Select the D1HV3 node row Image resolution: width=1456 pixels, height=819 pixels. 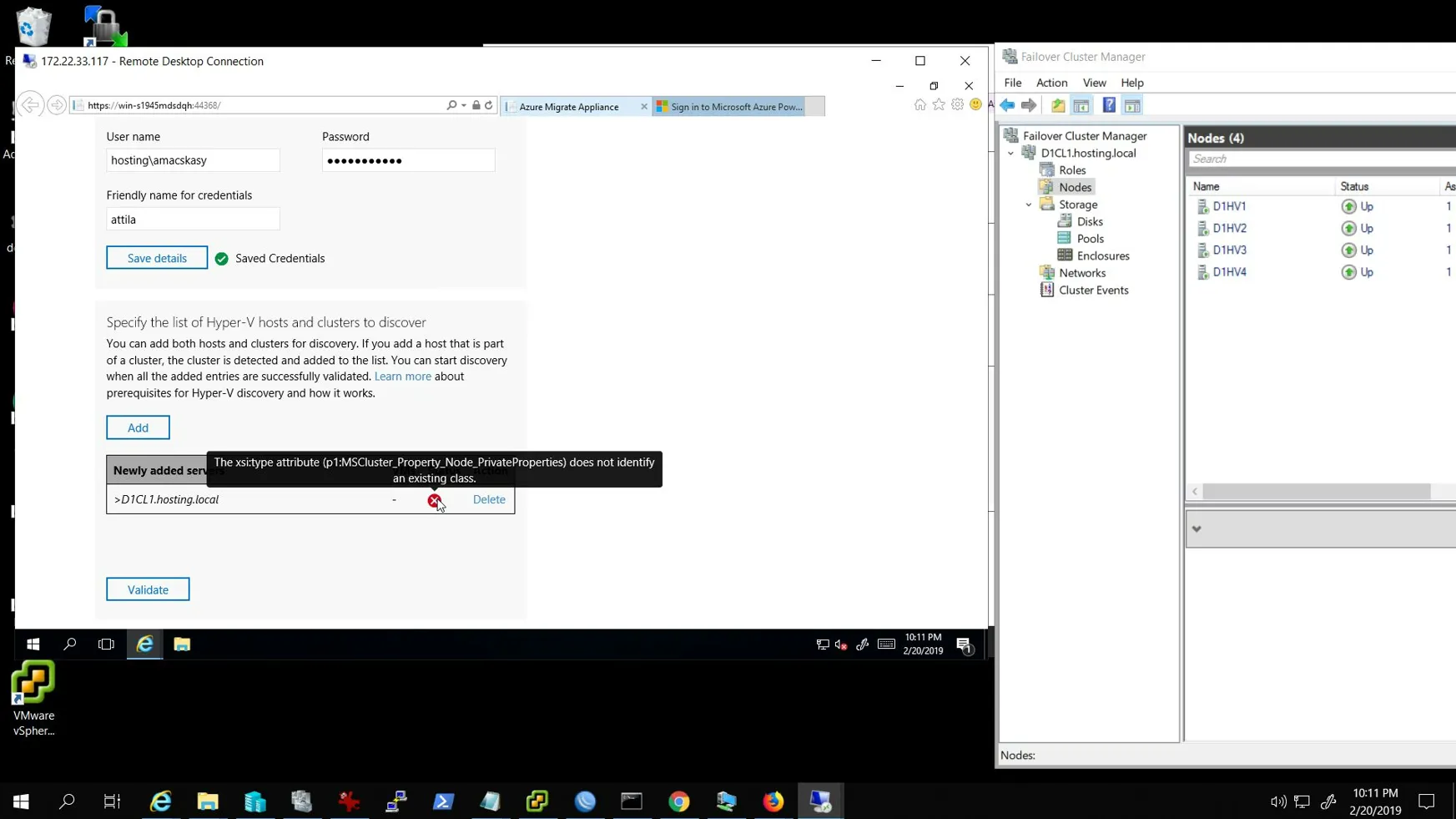tap(1321, 250)
